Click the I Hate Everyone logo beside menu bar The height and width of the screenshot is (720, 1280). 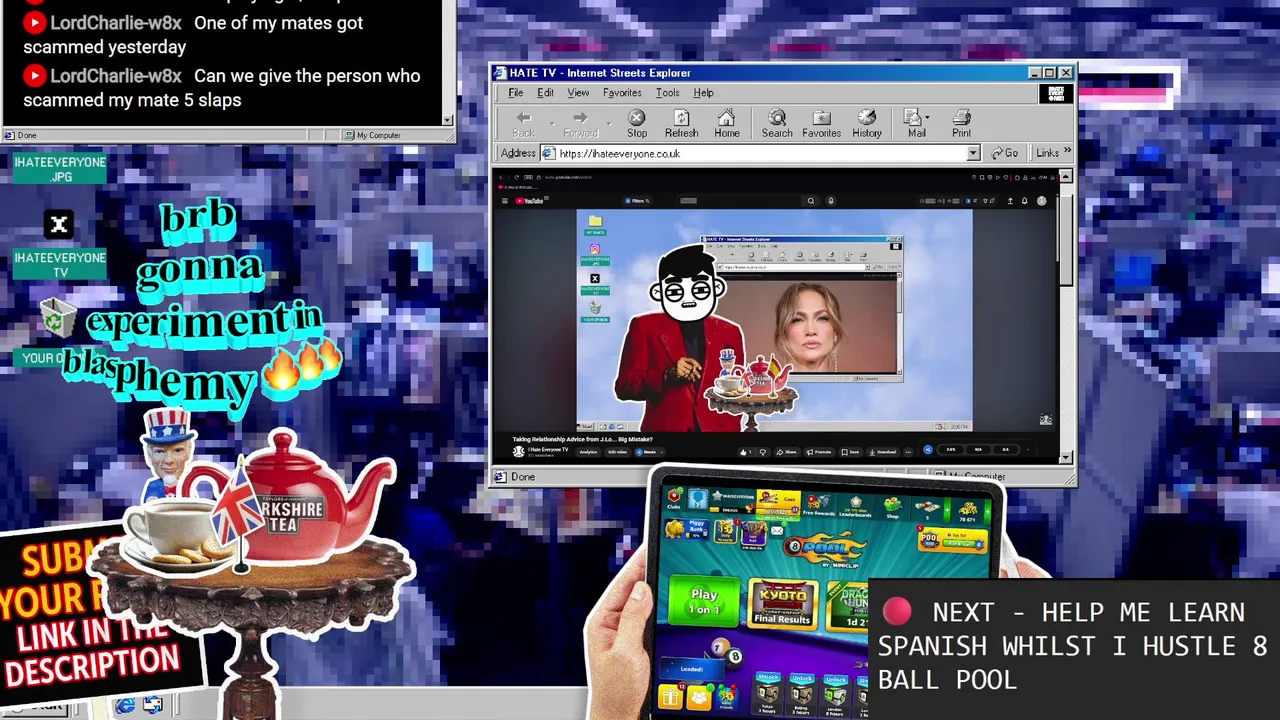1055,93
